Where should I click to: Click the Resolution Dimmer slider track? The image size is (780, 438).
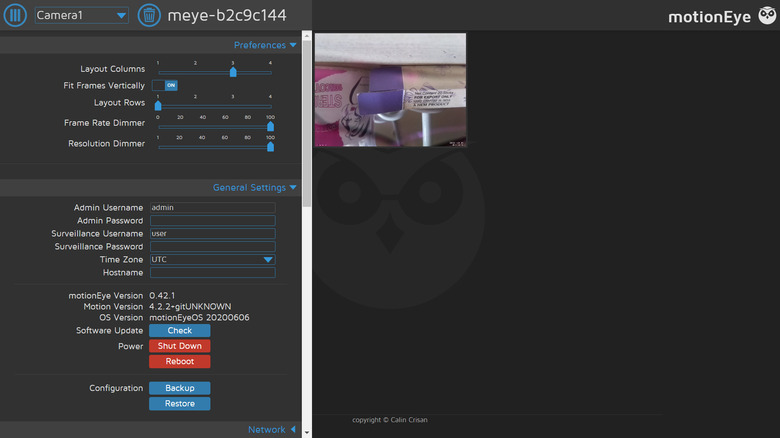pos(214,147)
